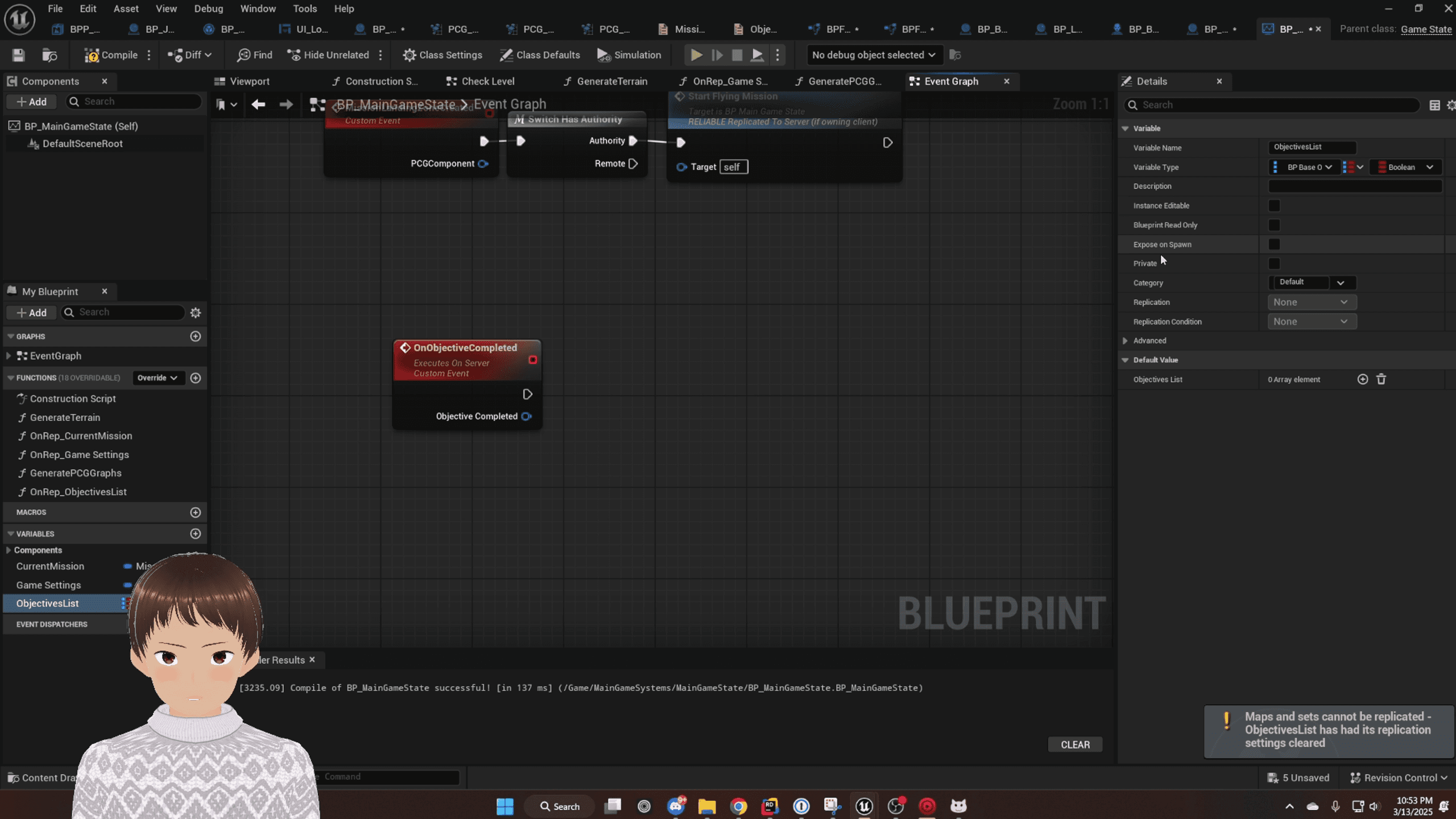Screen dimensions: 1456x819
Task: Enable the Instance Editable checkbox
Action: 1274,206
